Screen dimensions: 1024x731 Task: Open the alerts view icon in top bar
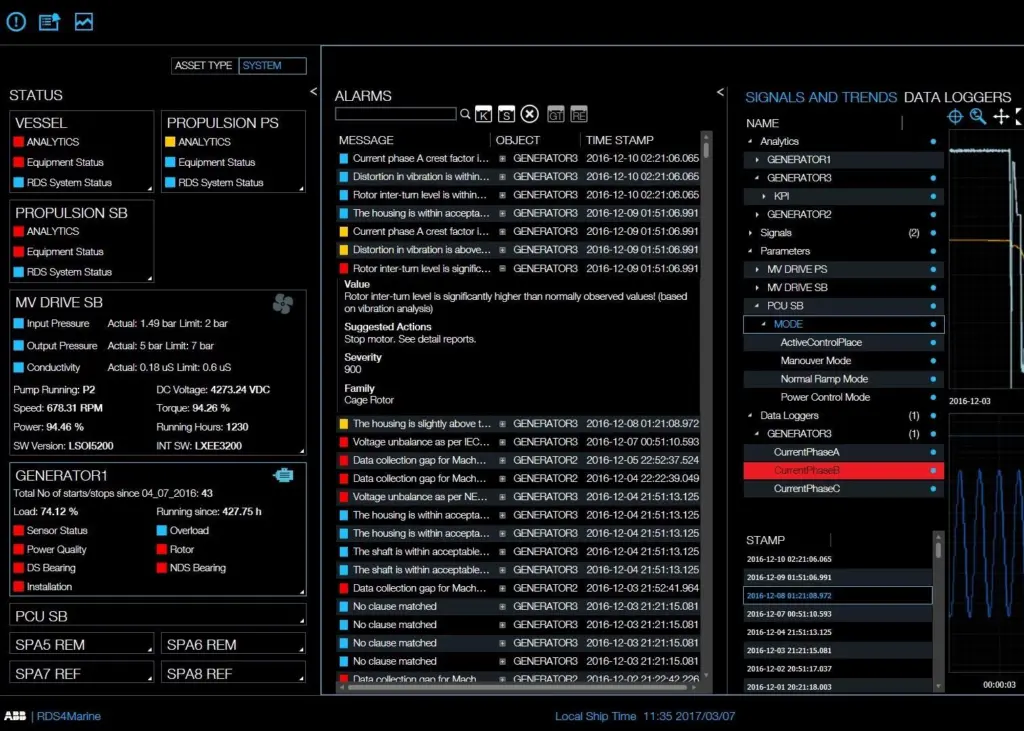click(x=16, y=22)
